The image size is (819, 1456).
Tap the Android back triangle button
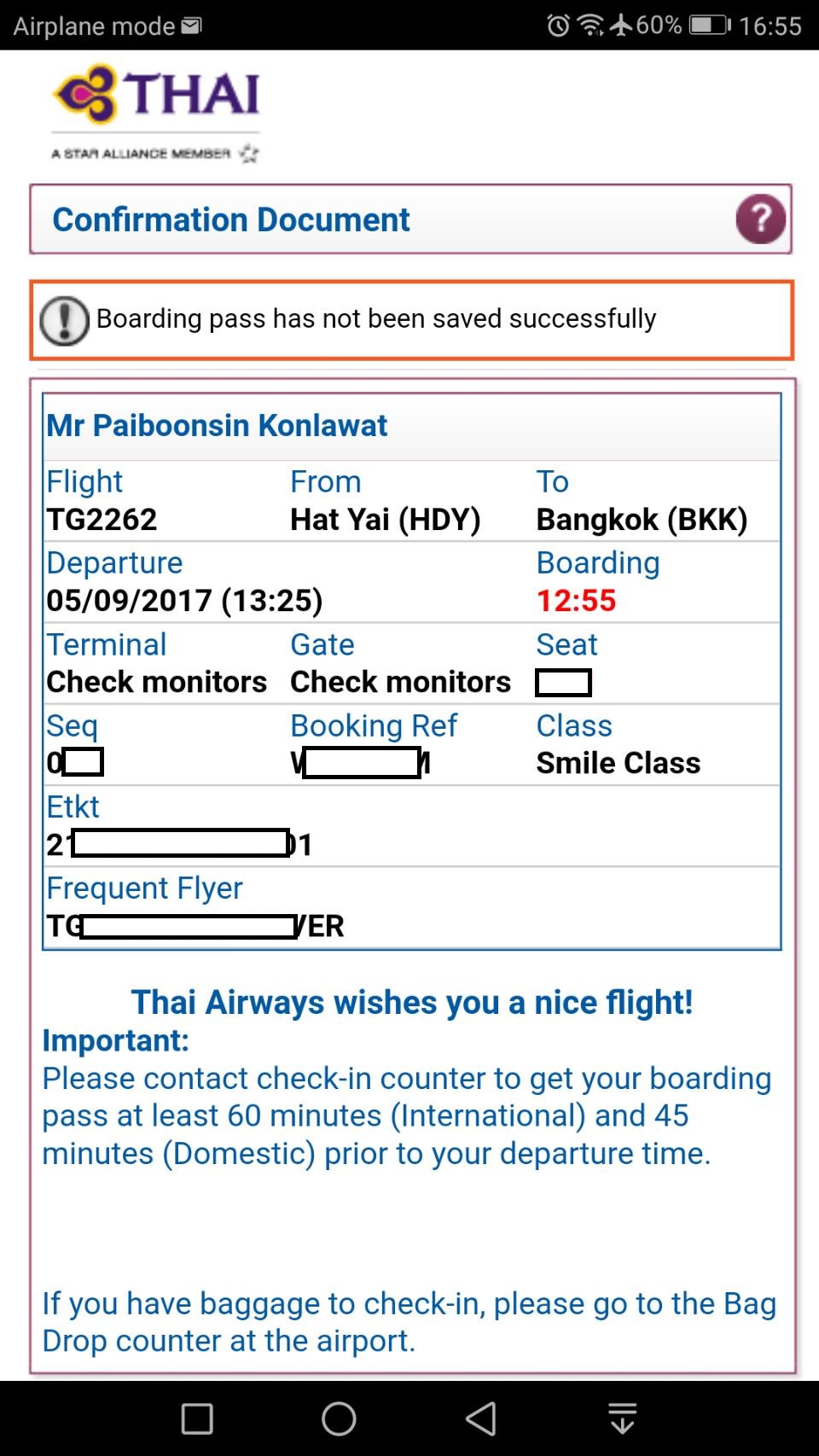pos(480,1418)
